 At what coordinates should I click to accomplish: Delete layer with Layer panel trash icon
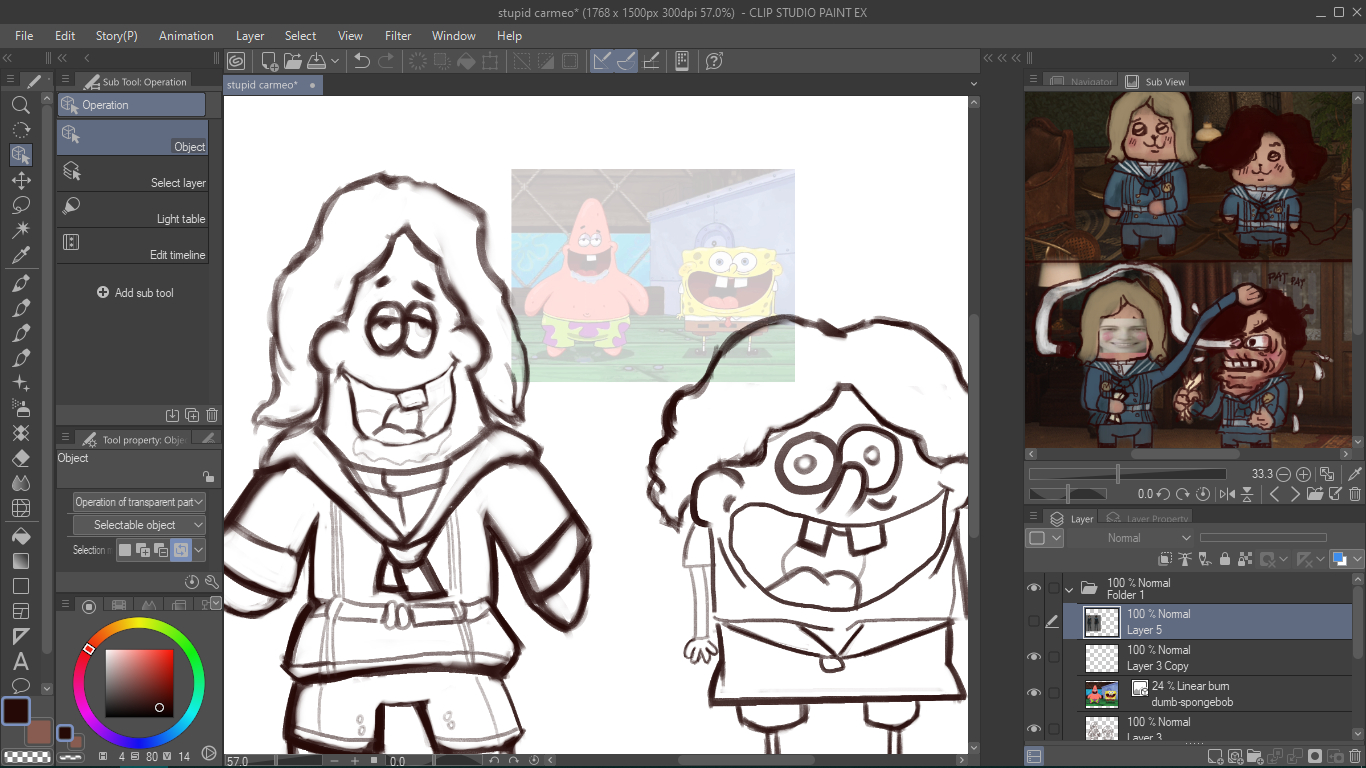1356,756
